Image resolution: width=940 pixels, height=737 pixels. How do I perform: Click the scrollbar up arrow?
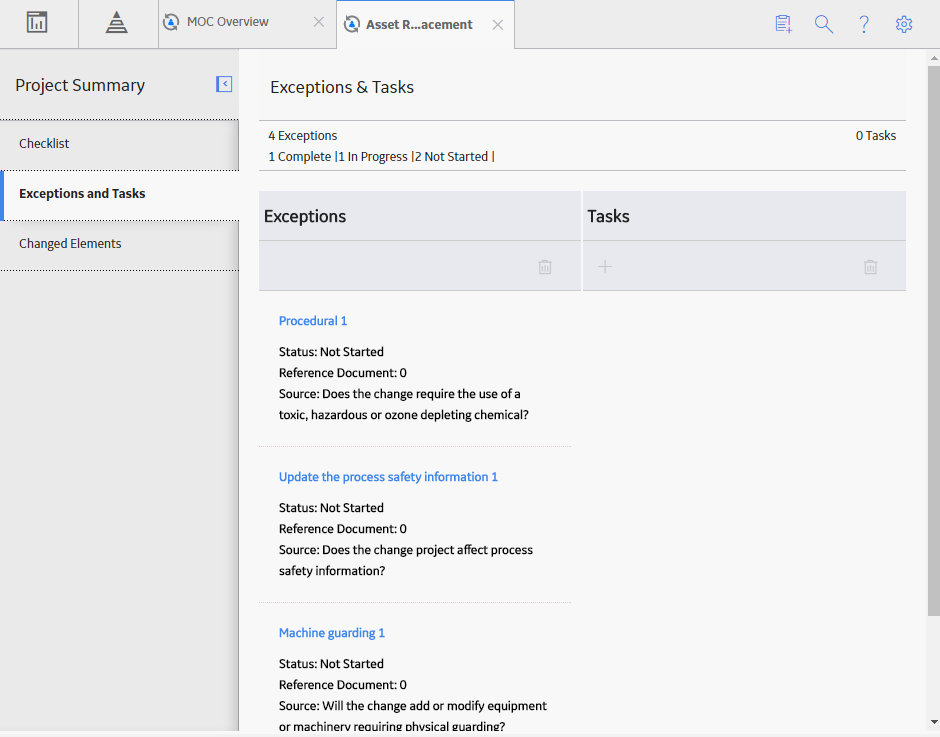click(x=933, y=58)
